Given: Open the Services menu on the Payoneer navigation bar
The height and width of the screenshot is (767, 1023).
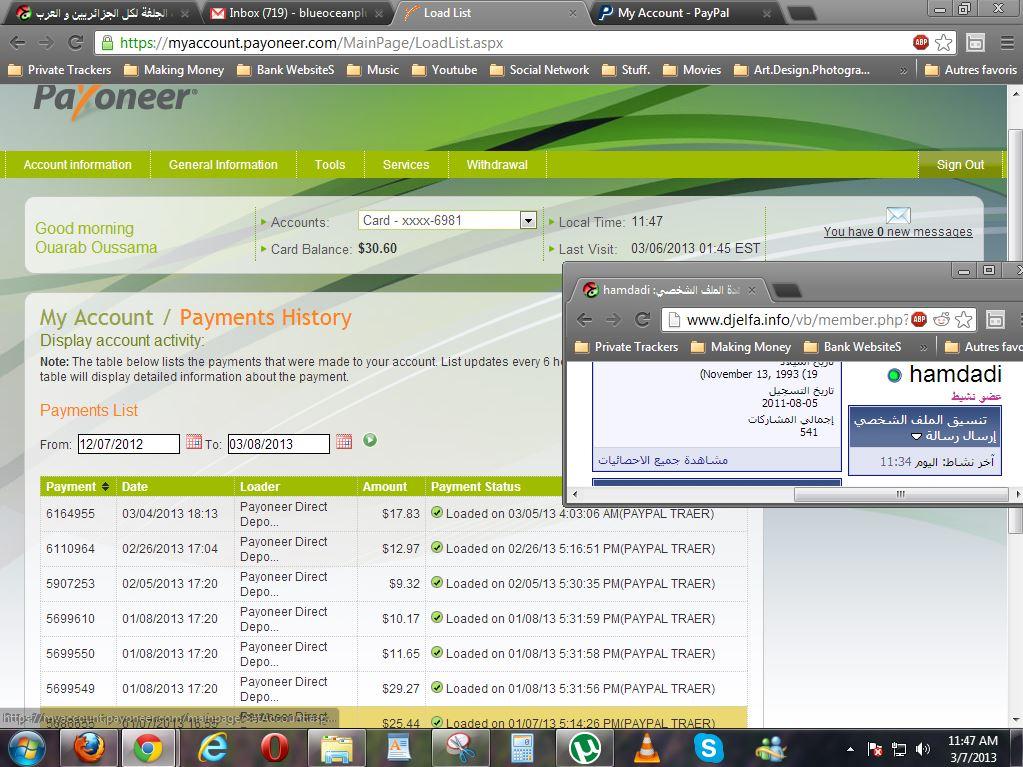Looking at the screenshot, I should pyautogui.click(x=406, y=165).
